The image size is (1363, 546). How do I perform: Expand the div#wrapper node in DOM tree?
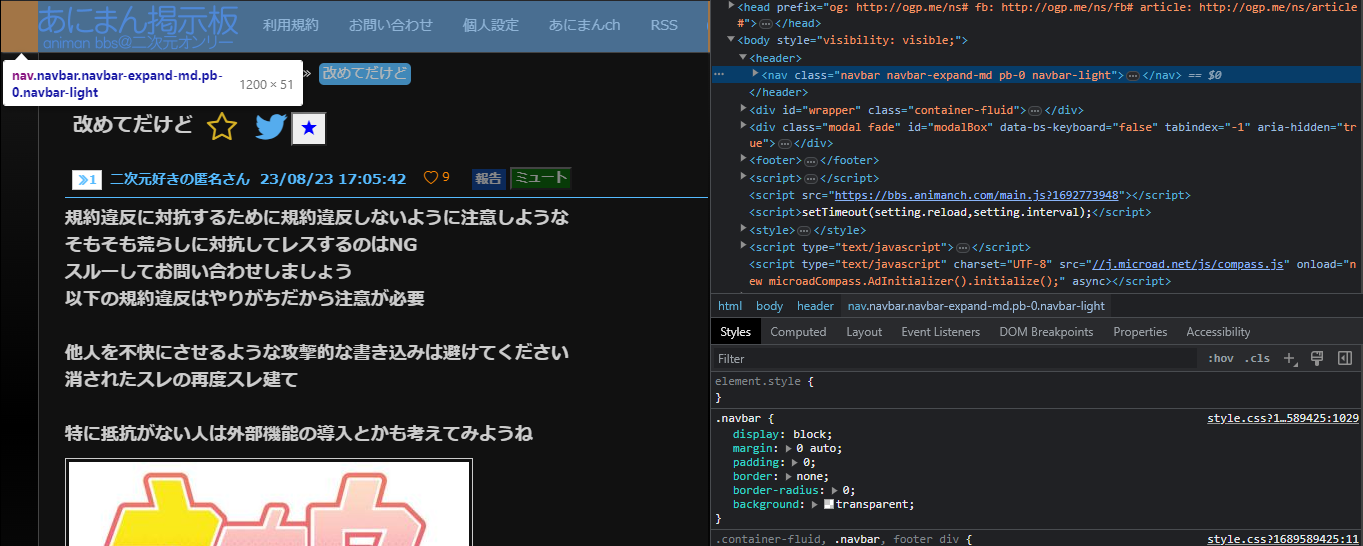[743, 109]
